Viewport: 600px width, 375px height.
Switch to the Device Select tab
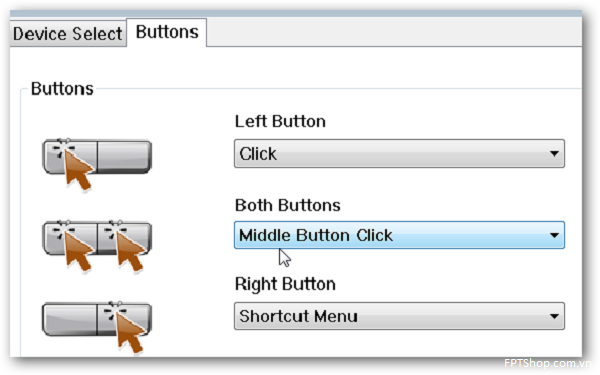[x=68, y=34]
